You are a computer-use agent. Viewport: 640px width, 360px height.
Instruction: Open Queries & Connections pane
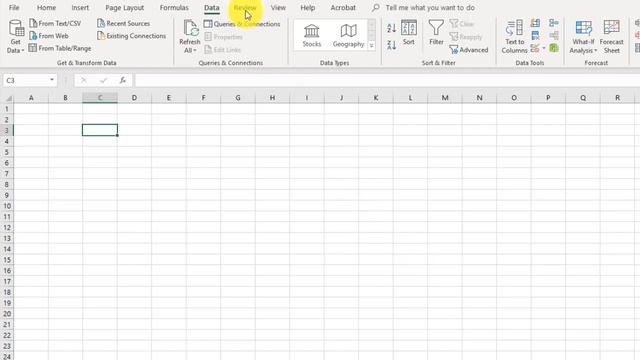pos(242,24)
